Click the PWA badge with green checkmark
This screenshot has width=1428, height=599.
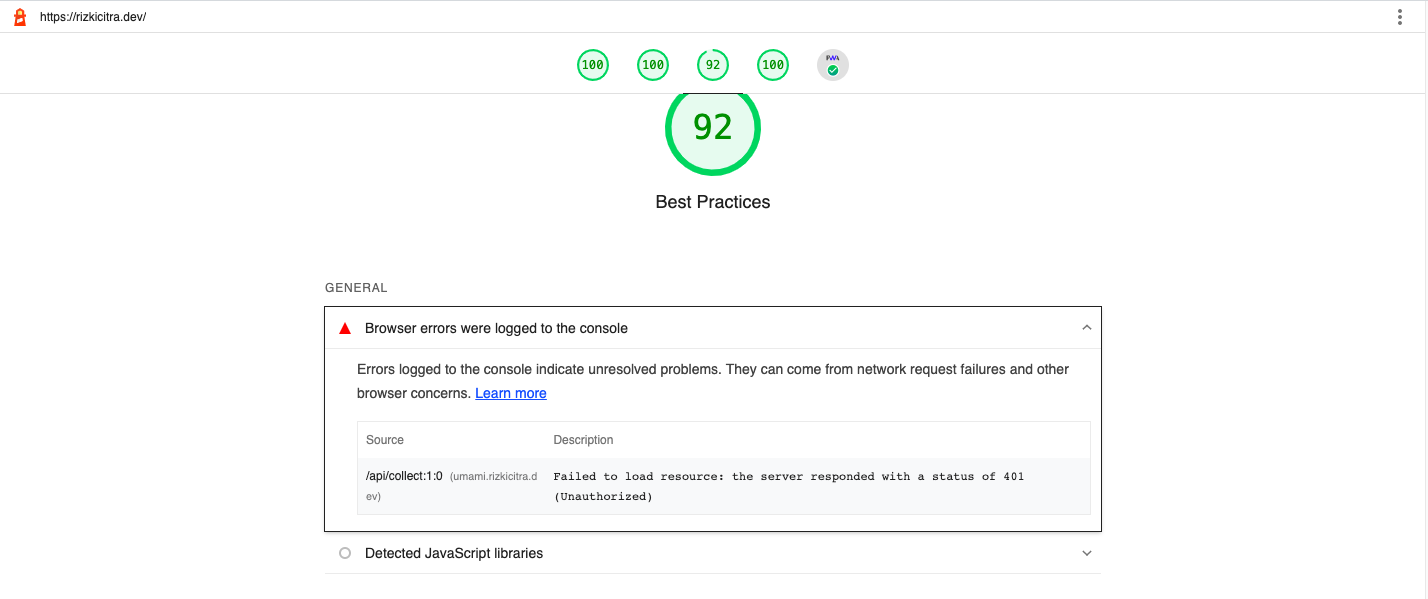click(832, 64)
